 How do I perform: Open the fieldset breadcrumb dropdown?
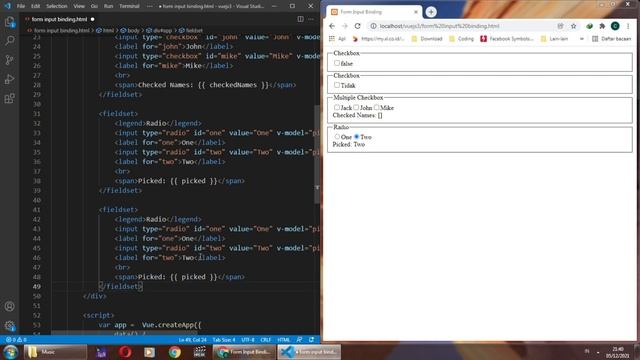tap(191, 30)
